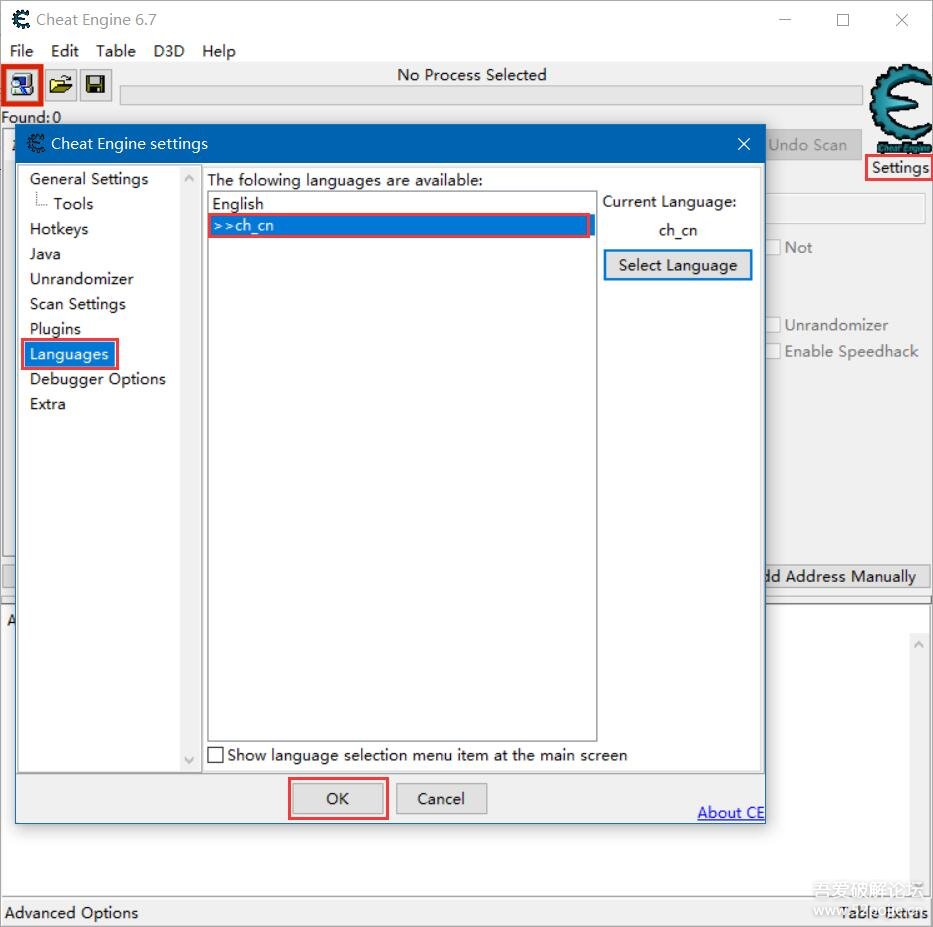
Task: Select Extra settings category
Action: (x=48, y=404)
